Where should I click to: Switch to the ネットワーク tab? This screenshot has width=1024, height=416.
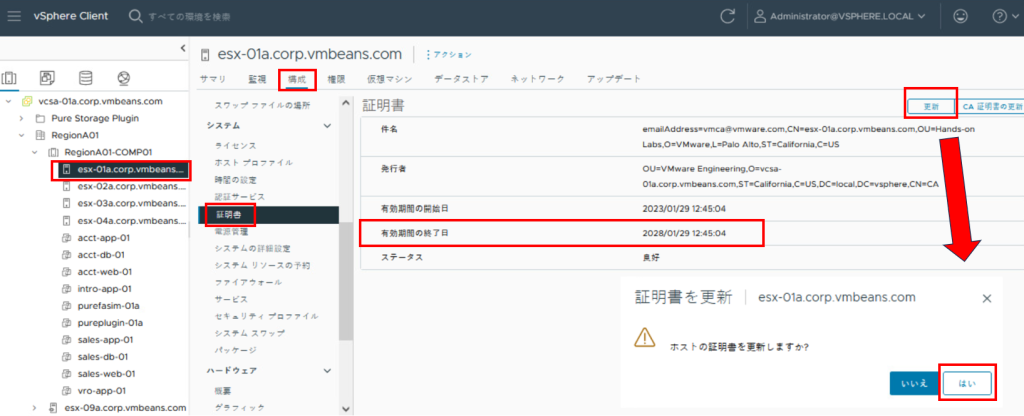point(537,79)
